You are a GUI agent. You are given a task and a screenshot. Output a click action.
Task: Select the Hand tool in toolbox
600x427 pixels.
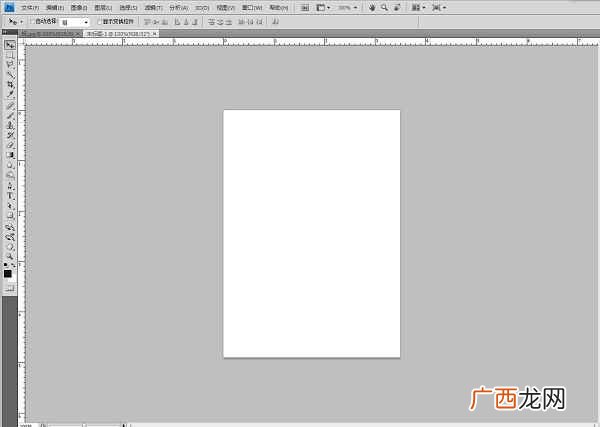(10, 247)
